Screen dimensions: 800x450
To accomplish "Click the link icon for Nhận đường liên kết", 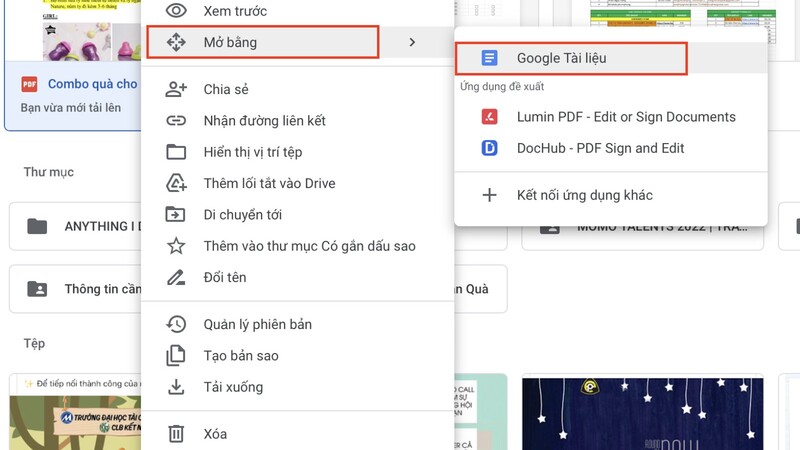I will [x=176, y=120].
